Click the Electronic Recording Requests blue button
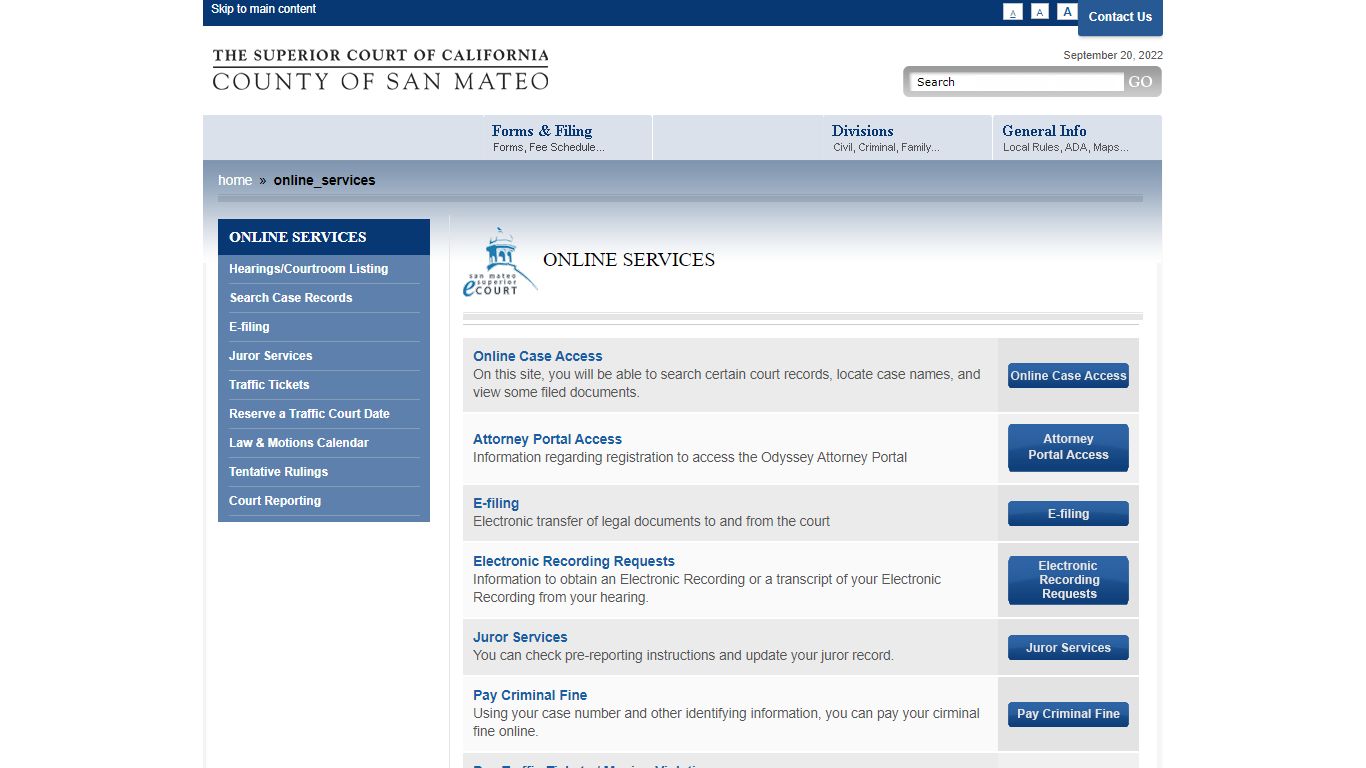Screen dimensions: 1366x768 (1068, 580)
